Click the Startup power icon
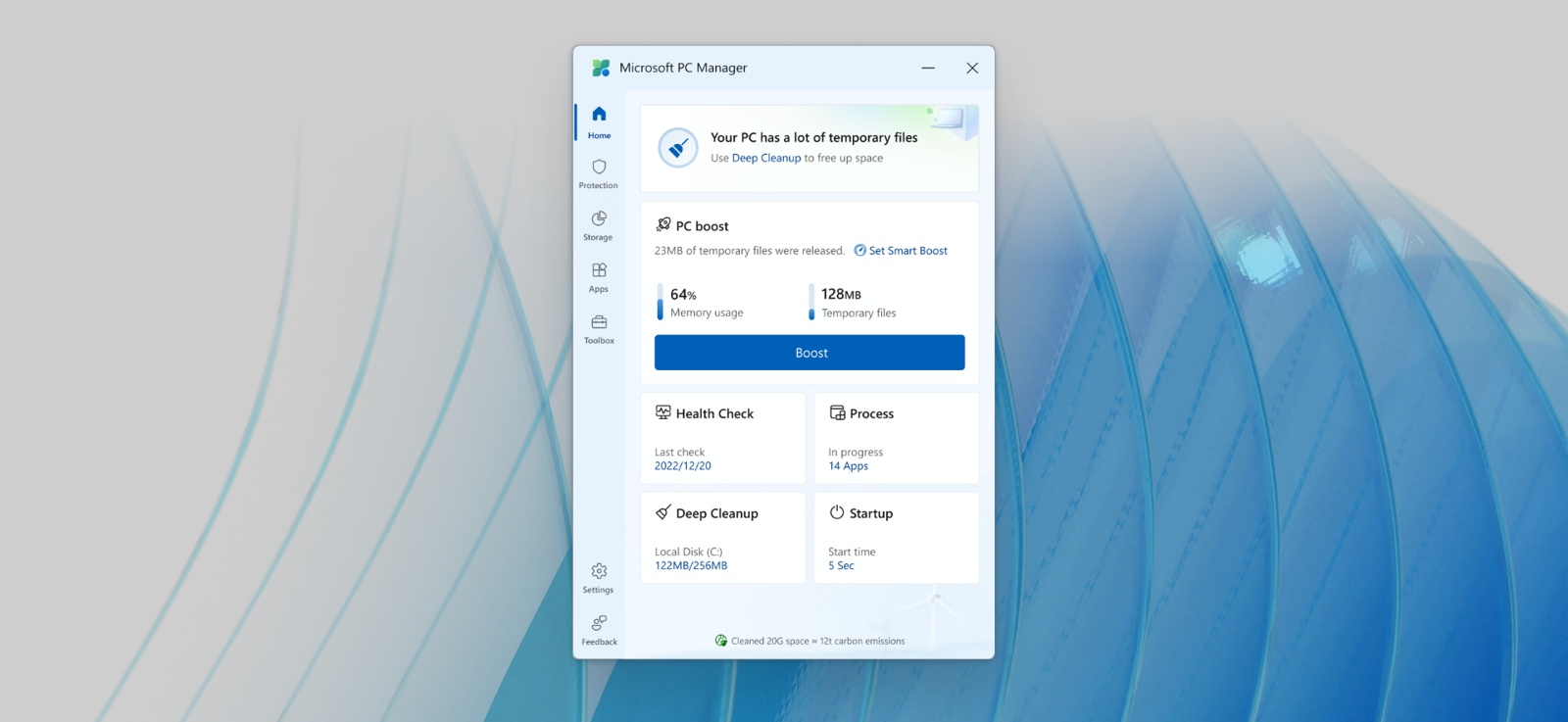1568x722 pixels. click(x=837, y=512)
